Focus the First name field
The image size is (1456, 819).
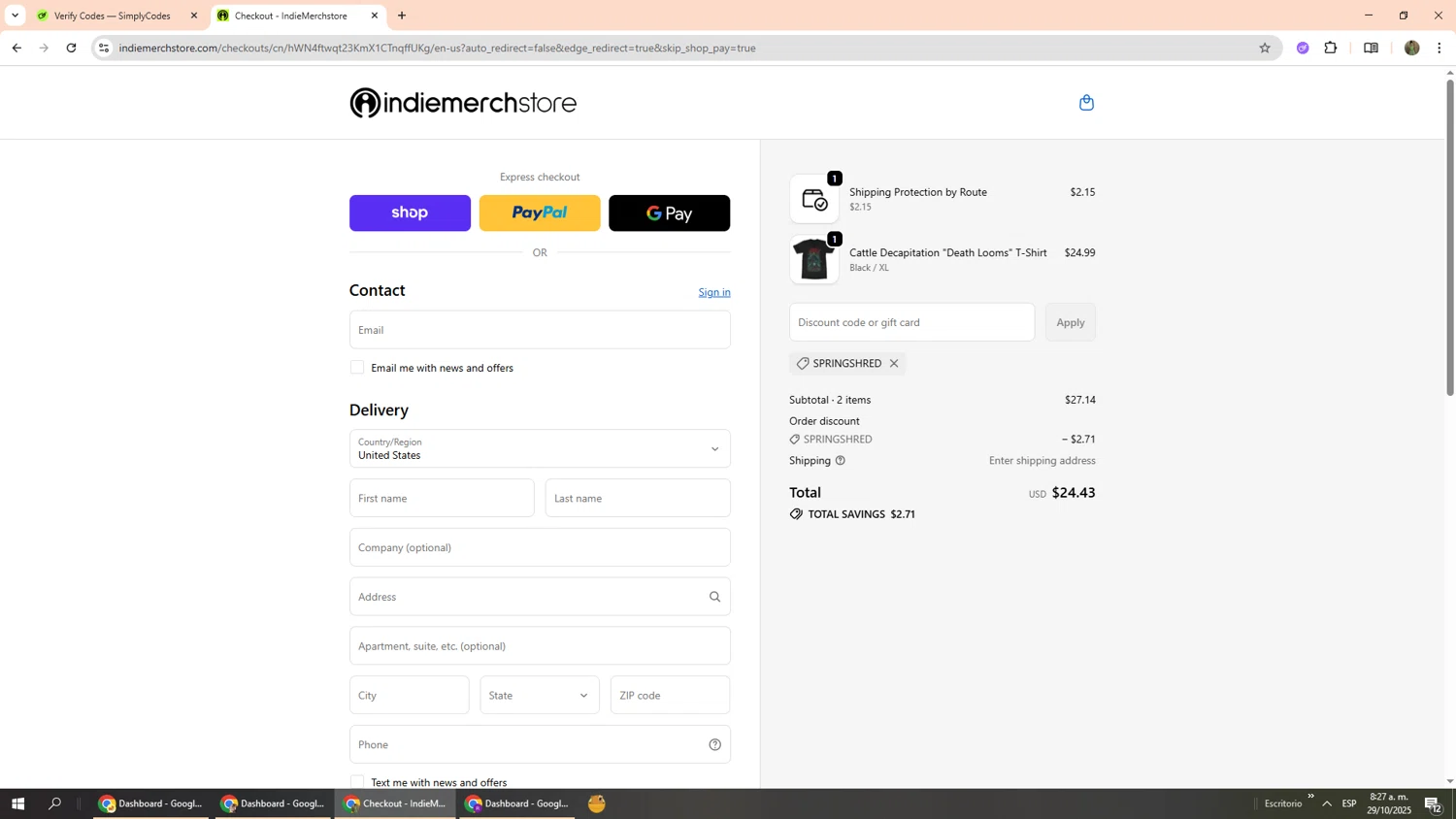coord(442,499)
